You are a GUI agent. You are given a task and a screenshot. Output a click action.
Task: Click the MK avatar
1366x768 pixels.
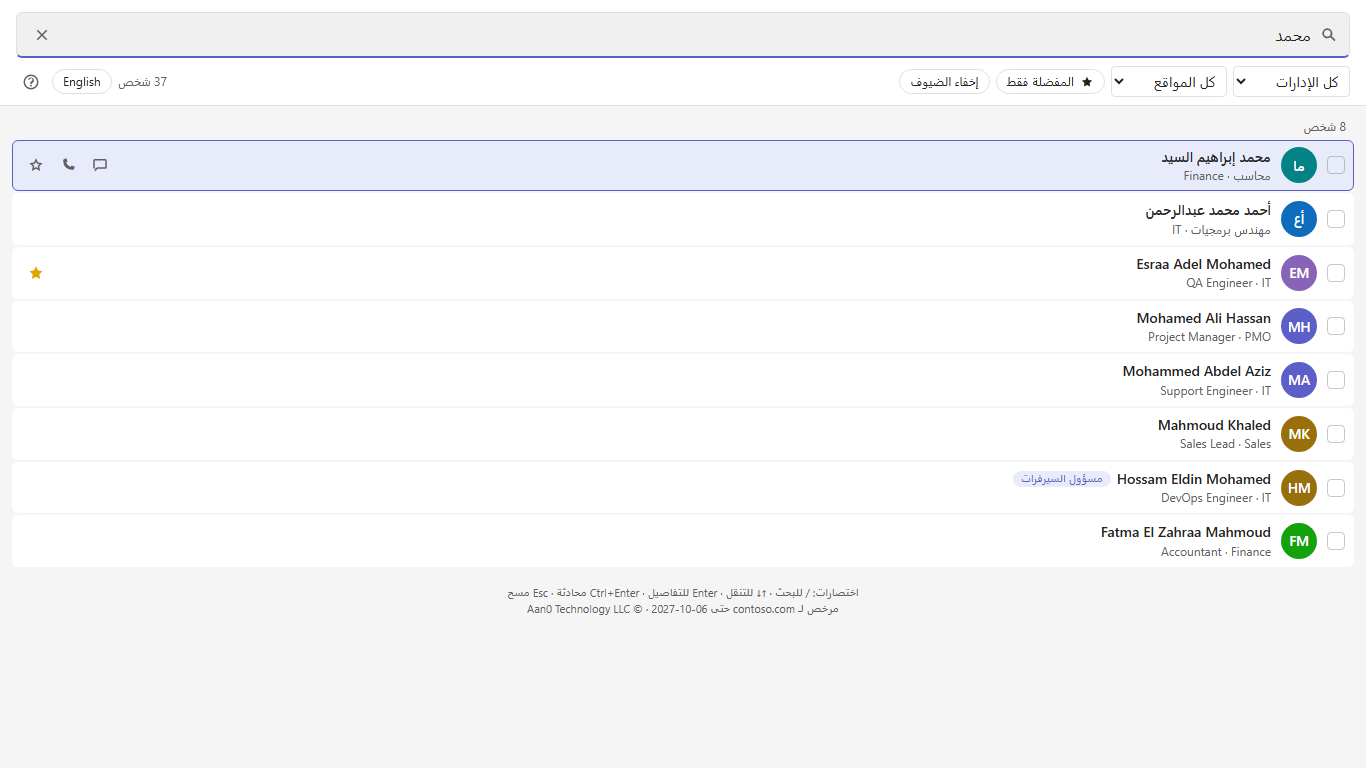(x=1299, y=434)
